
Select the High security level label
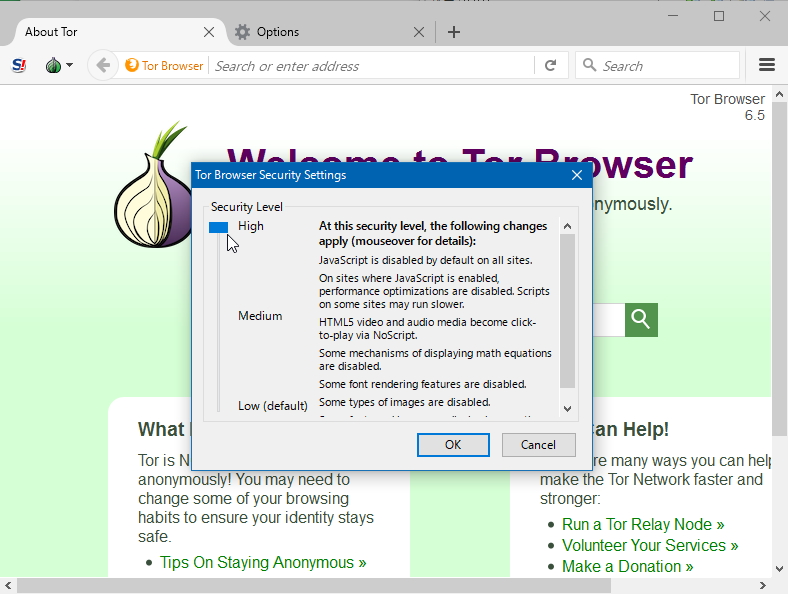(x=251, y=226)
